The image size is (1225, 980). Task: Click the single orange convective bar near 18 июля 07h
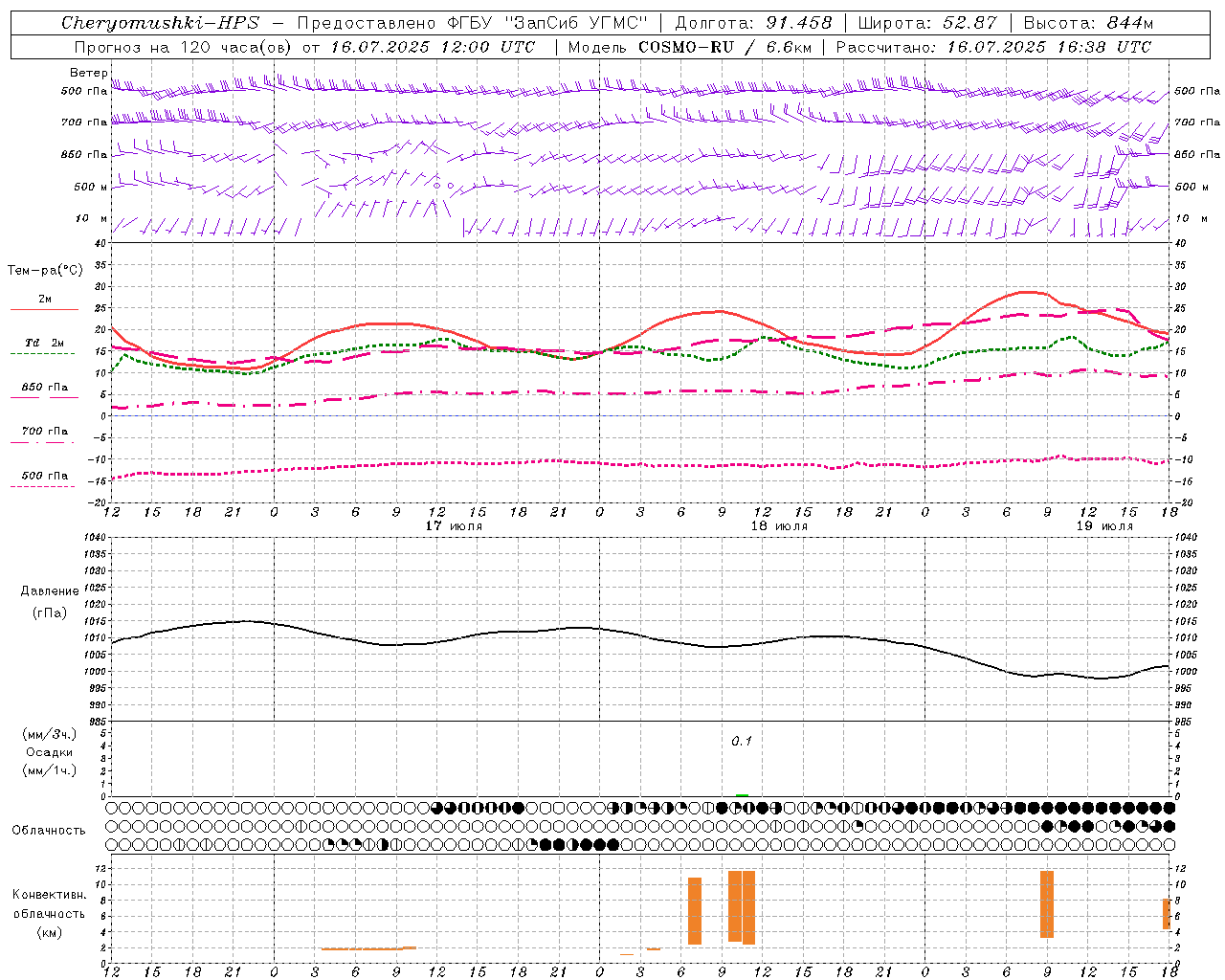[695, 911]
